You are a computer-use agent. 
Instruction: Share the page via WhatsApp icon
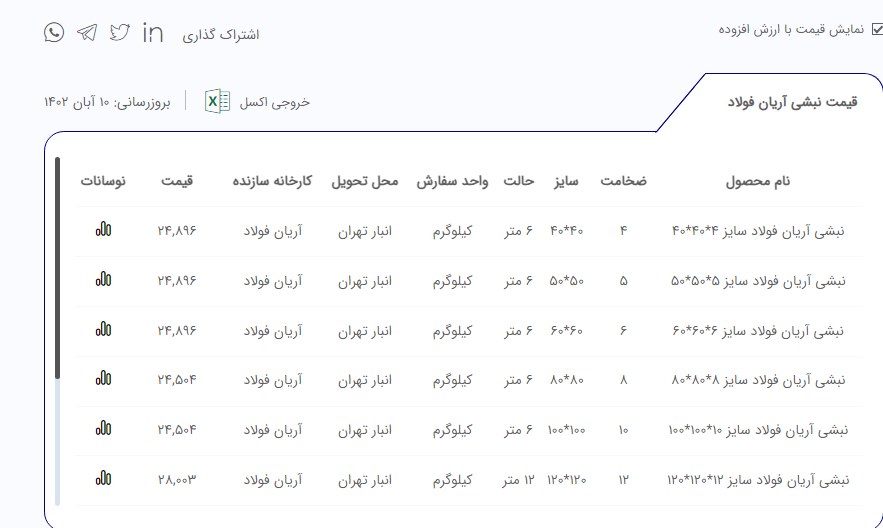(x=54, y=33)
